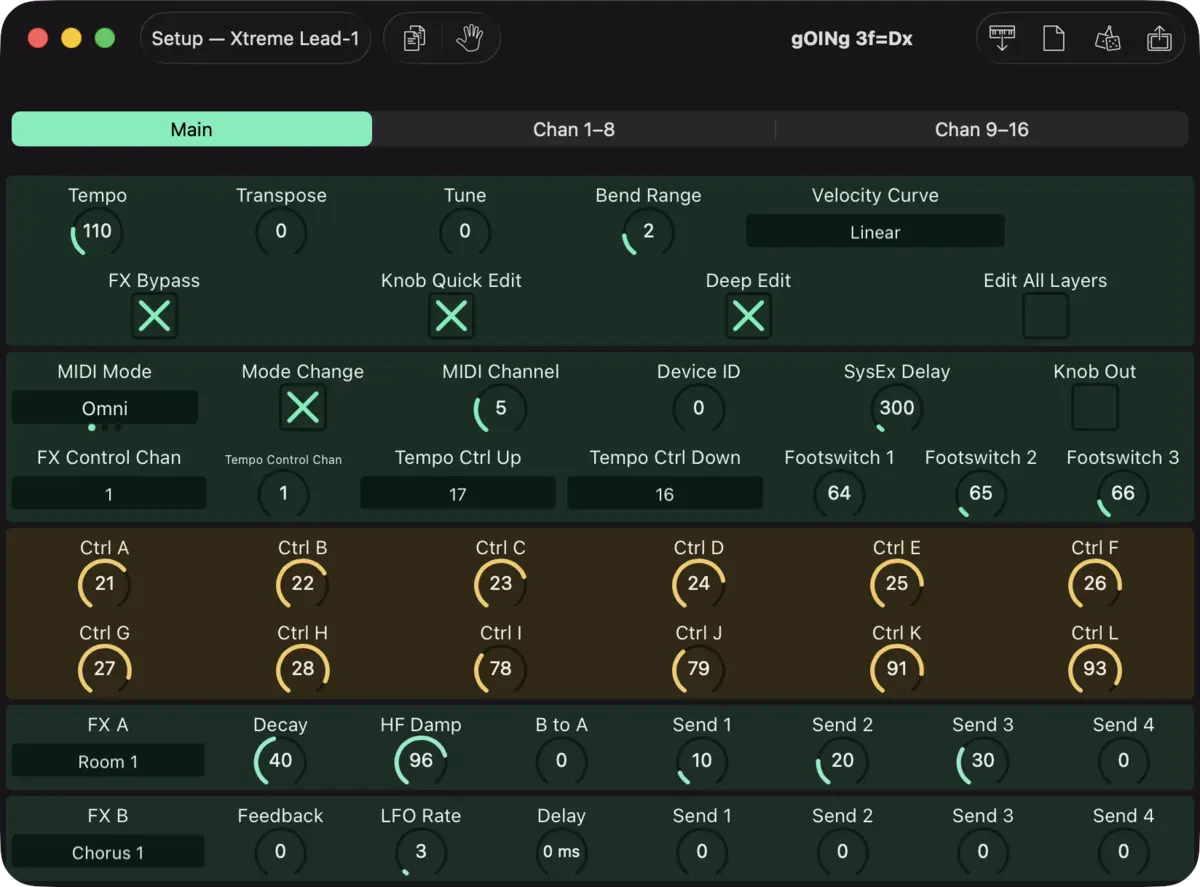The width and height of the screenshot is (1200, 887).
Task: Click the Footswitch 3 knob
Action: pyautogui.click(x=1123, y=492)
